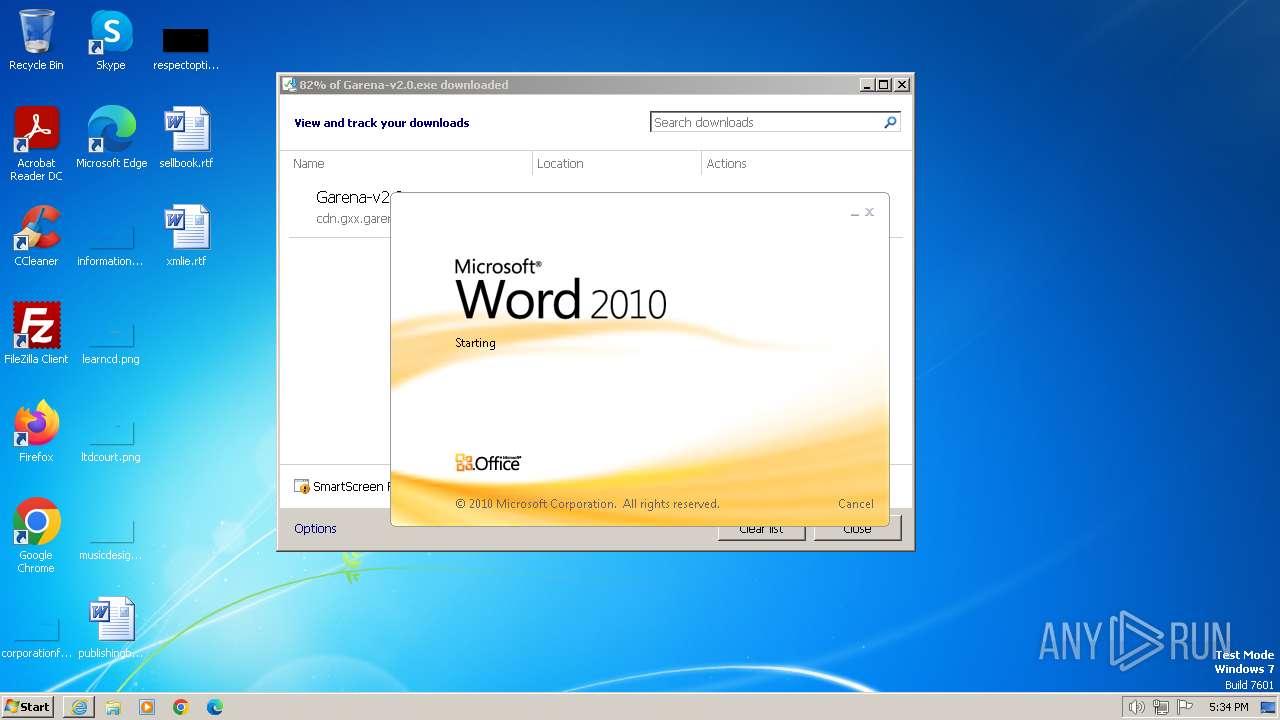
Task: Open Edge from the taskbar
Action: coord(215,707)
